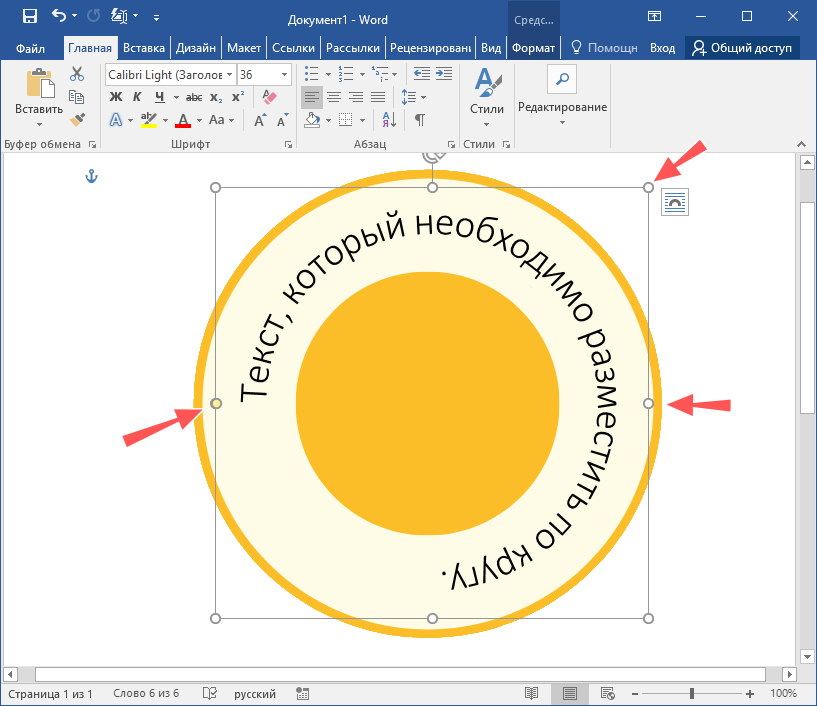Open the Файл menu
The image size is (817, 706).
click(30, 48)
